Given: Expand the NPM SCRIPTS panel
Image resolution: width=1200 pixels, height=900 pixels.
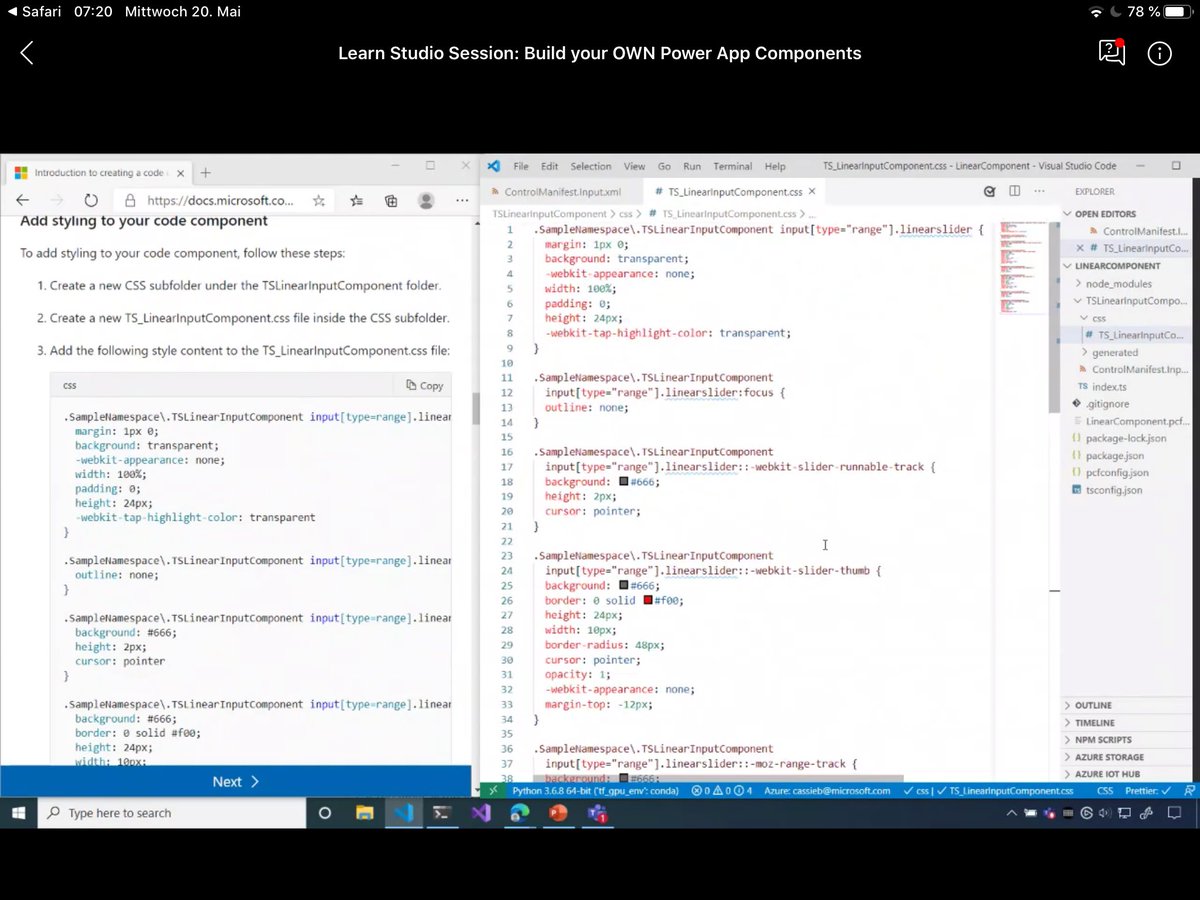Looking at the screenshot, I should [1102, 739].
